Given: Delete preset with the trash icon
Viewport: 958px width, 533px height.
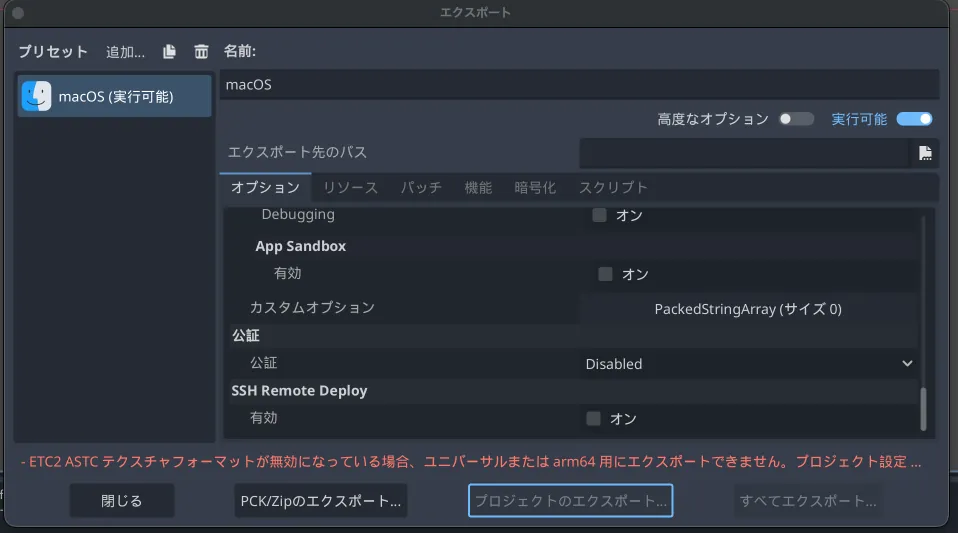Looking at the screenshot, I should (201, 52).
